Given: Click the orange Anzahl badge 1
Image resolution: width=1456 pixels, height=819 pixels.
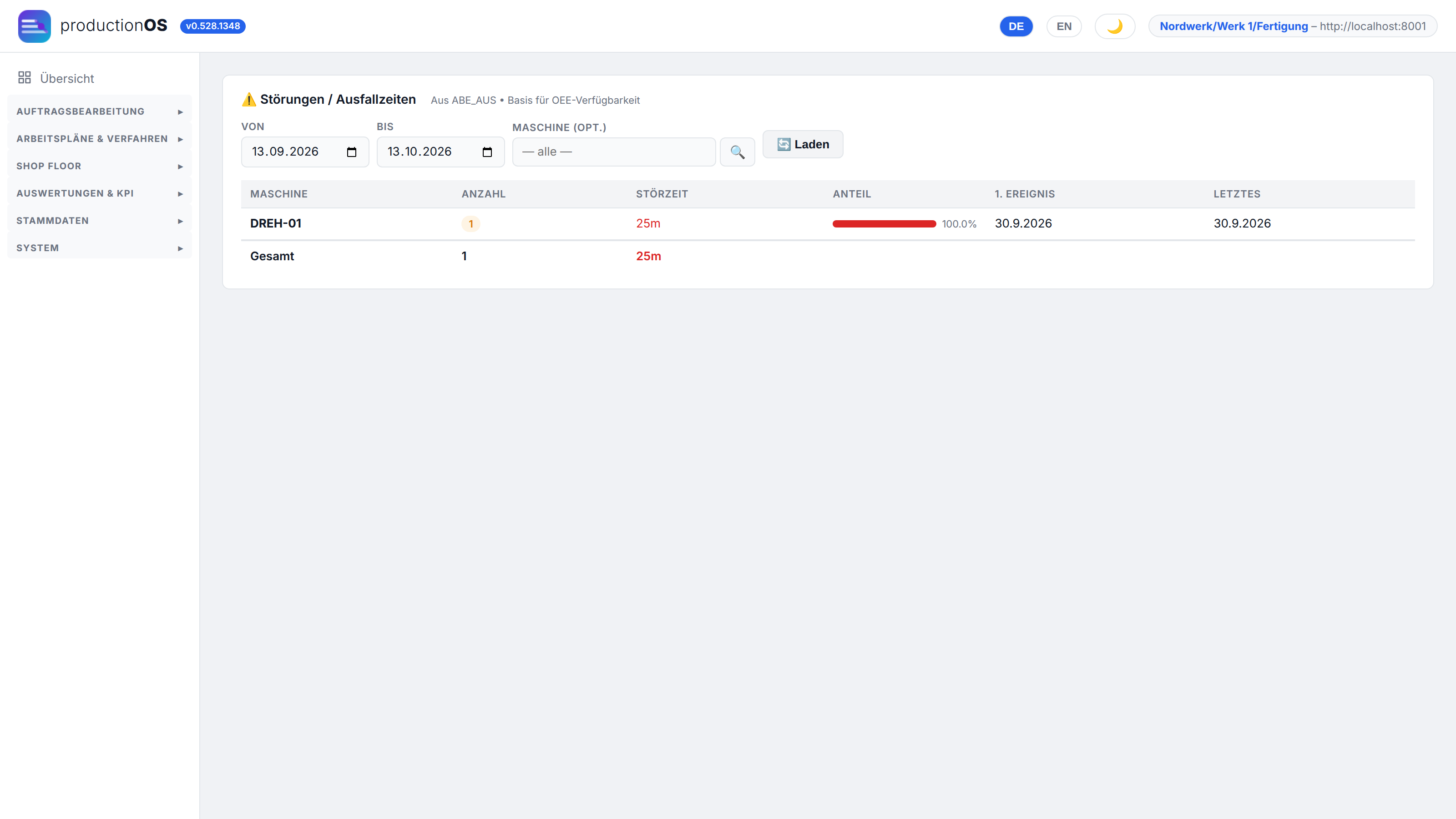Looking at the screenshot, I should (x=471, y=224).
